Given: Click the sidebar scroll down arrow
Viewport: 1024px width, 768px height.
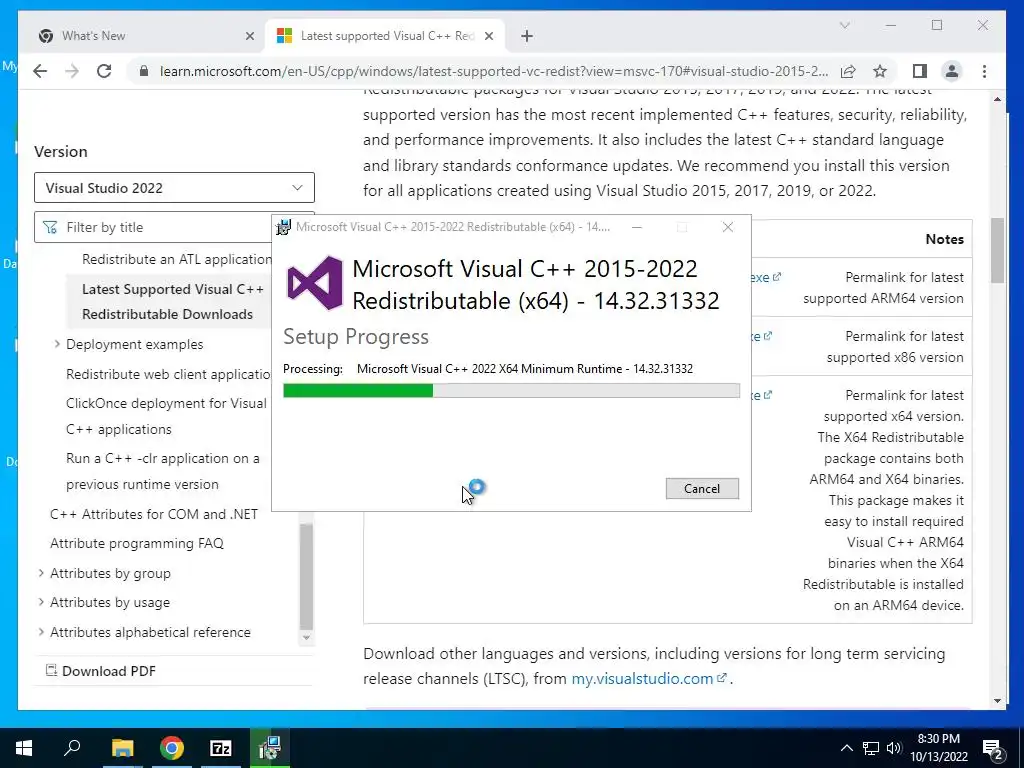Looking at the screenshot, I should pyautogui.click(x=306, y=638).
